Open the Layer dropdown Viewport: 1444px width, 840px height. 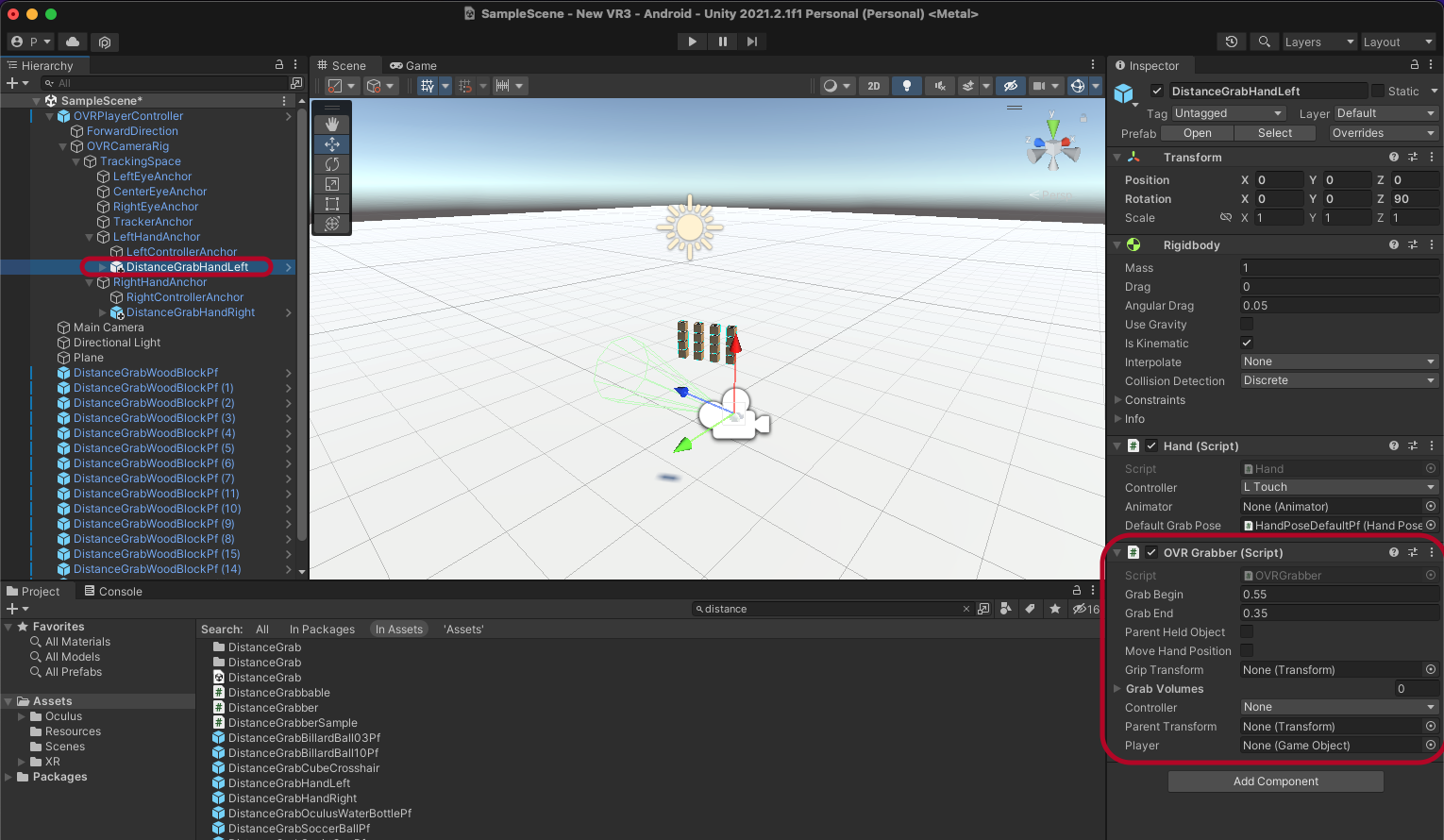pos(1385,113)
